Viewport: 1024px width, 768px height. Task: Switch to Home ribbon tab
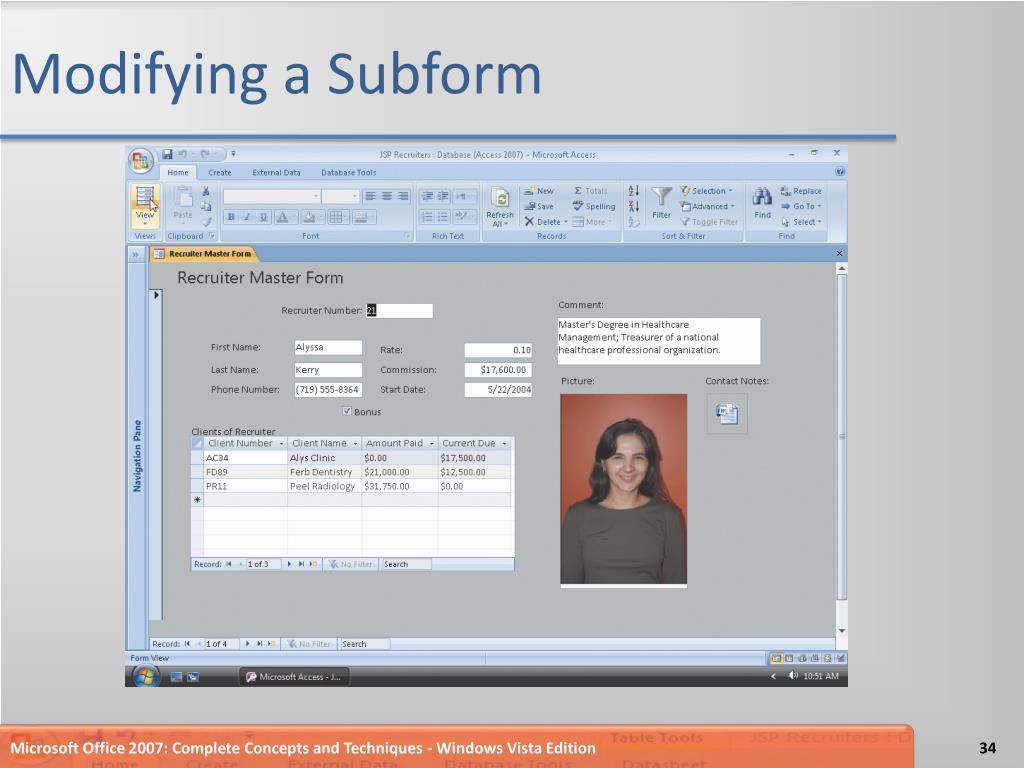pos(178,172)
